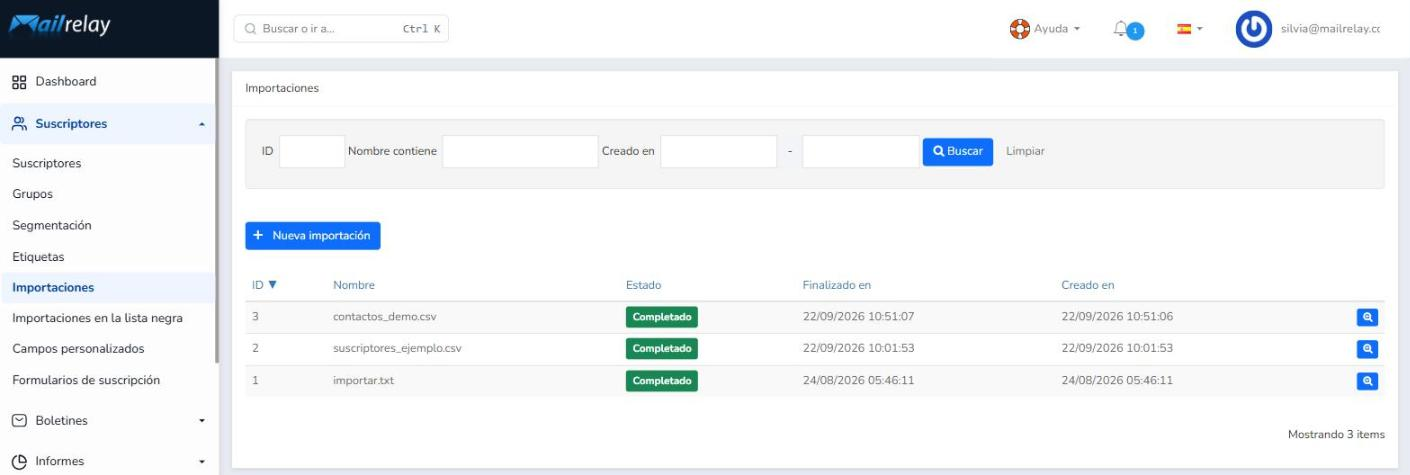Open the silvia@mailrelay account menu
Viewport: 1410px width, 475px height.
point(1330,29)
